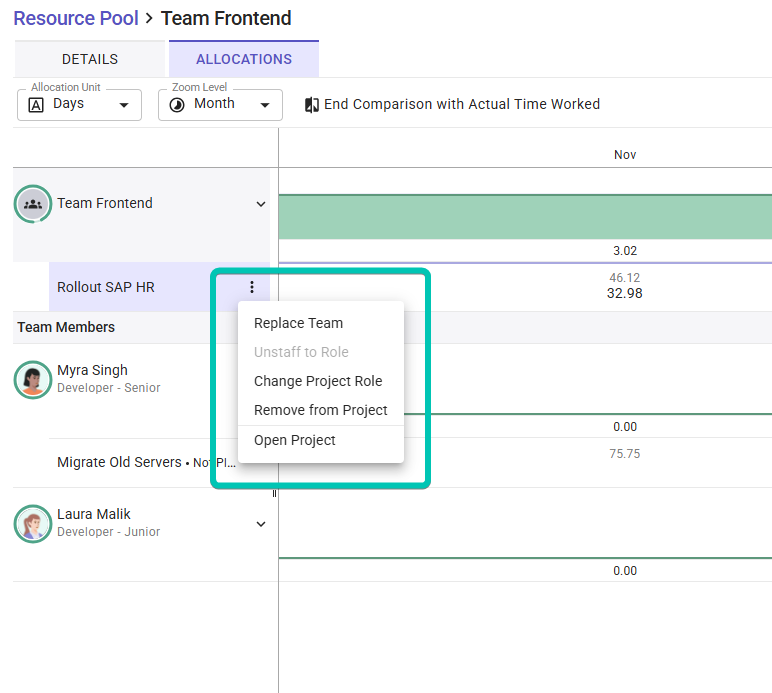
Task: Click the End Comparison compare icon
Action: tap(312, 105)
